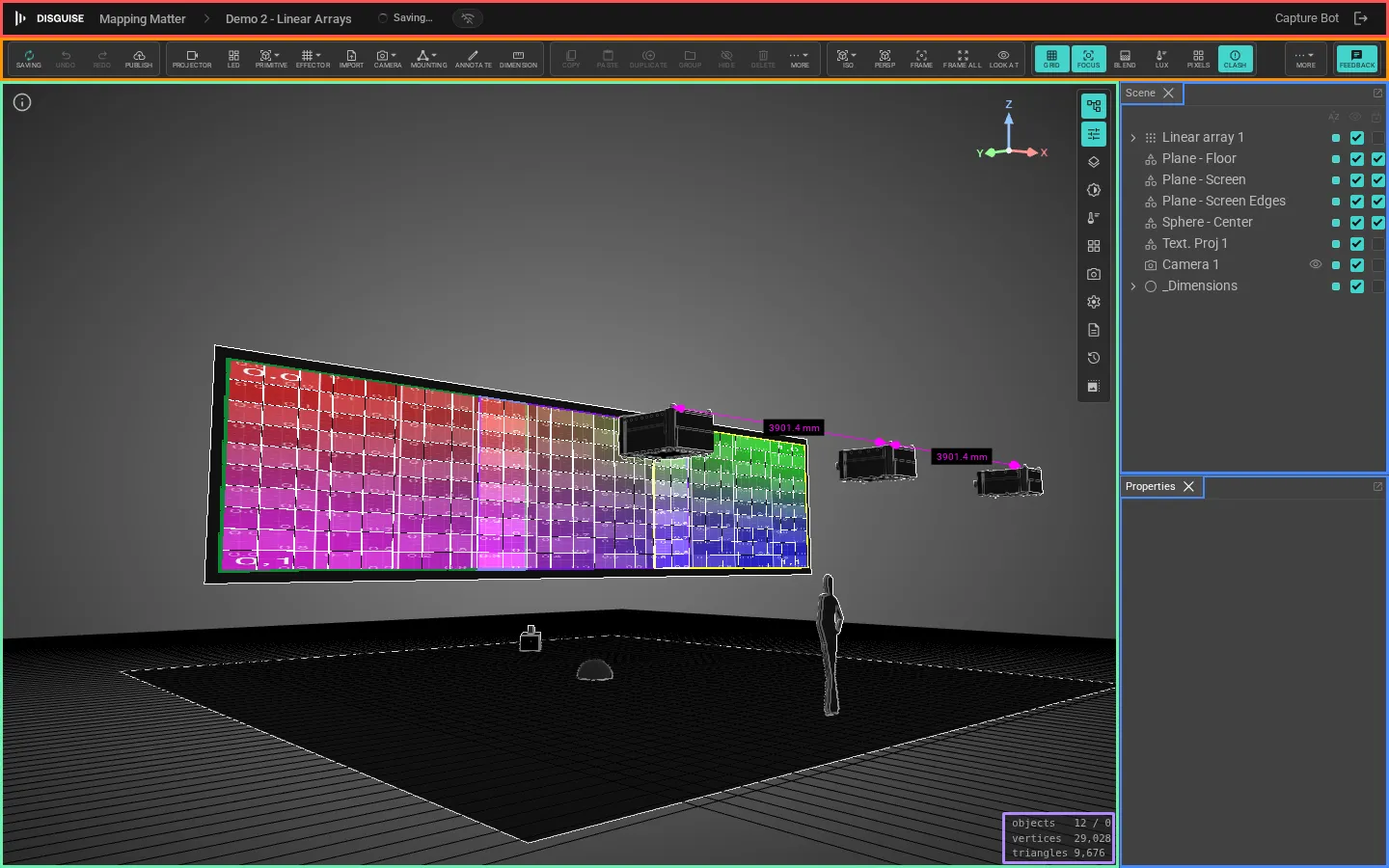The height and width of the screenshot is (868, 1389).
Task: Go to Mapping Matter breadcrumb link
Action: pyautogui.click(x=142, y=18)
